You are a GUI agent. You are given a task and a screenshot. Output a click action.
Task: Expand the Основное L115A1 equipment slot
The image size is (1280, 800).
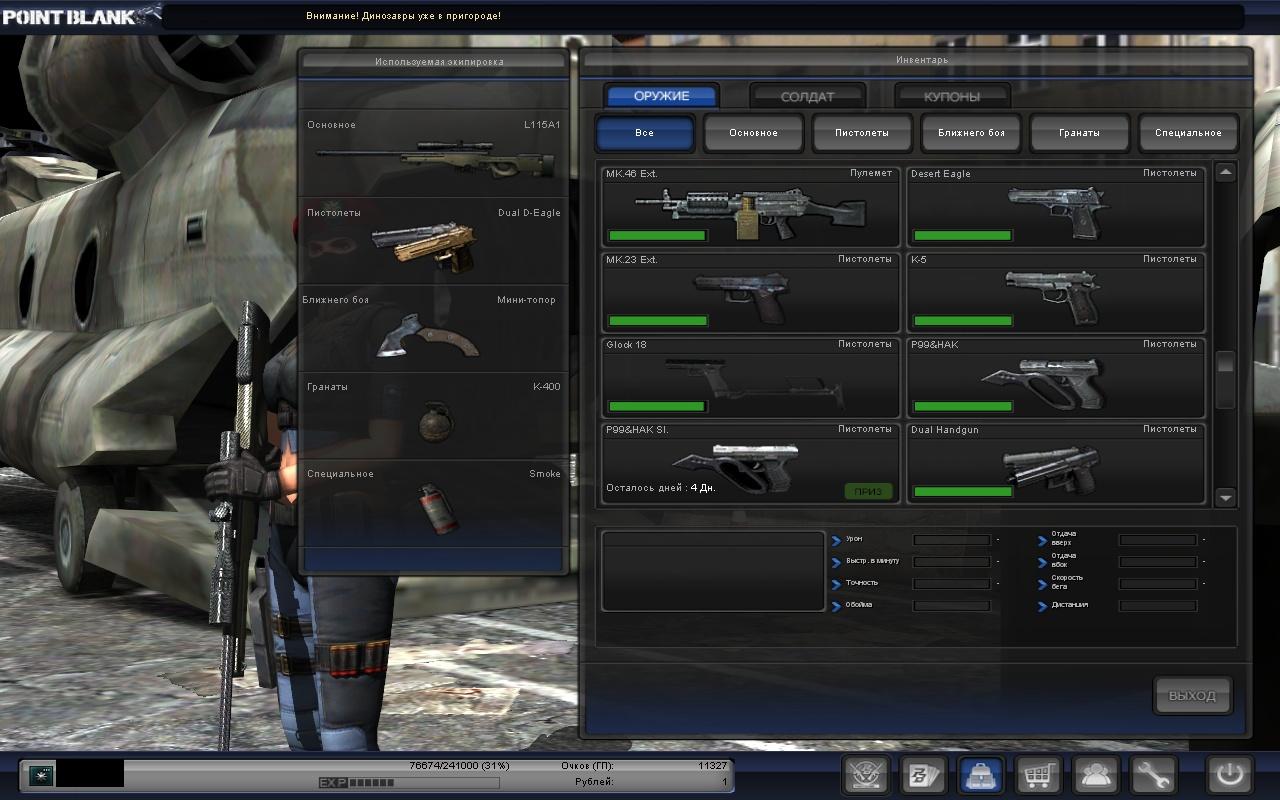[434, 153]
